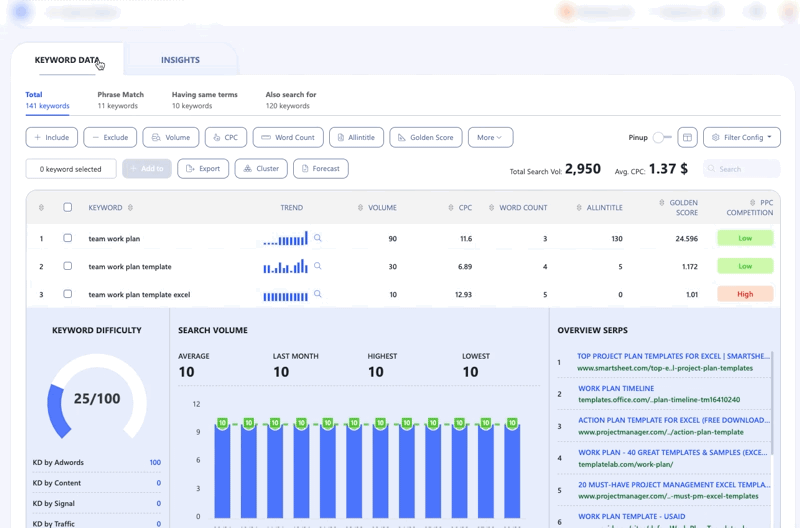The height and width of the screenshot is (528, 800).
Task: Magnify trend for 'team work plan'
Action: click(x=318, y=238)
